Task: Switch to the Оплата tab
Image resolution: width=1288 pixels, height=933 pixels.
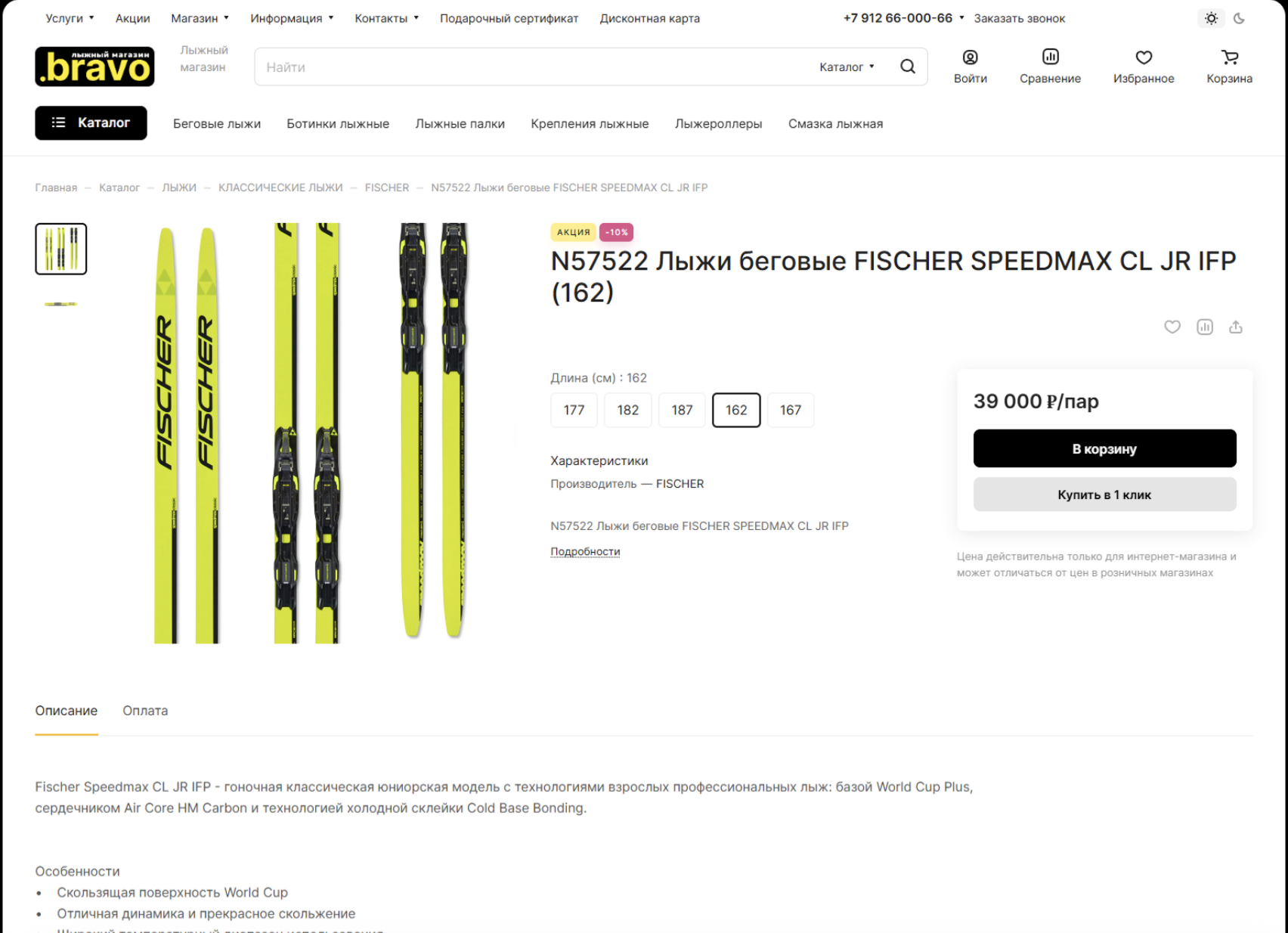Action: click(145, 711)
